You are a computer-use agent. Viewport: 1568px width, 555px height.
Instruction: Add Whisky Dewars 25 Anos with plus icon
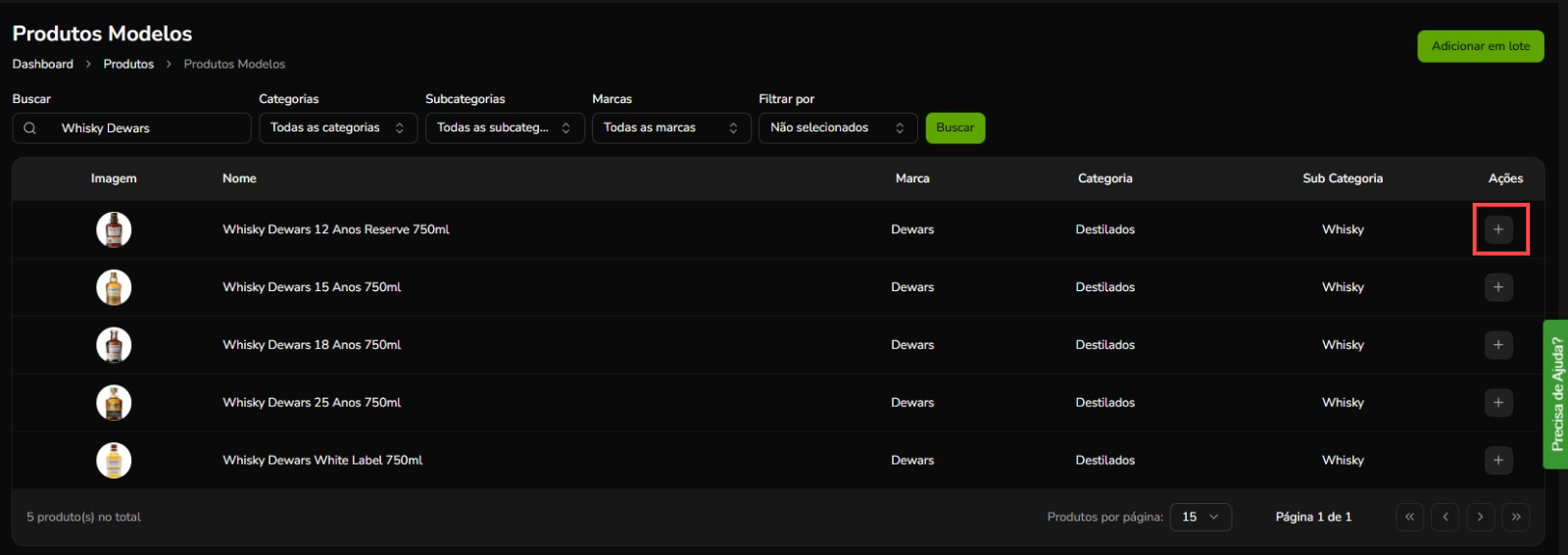pos(1498,403)
